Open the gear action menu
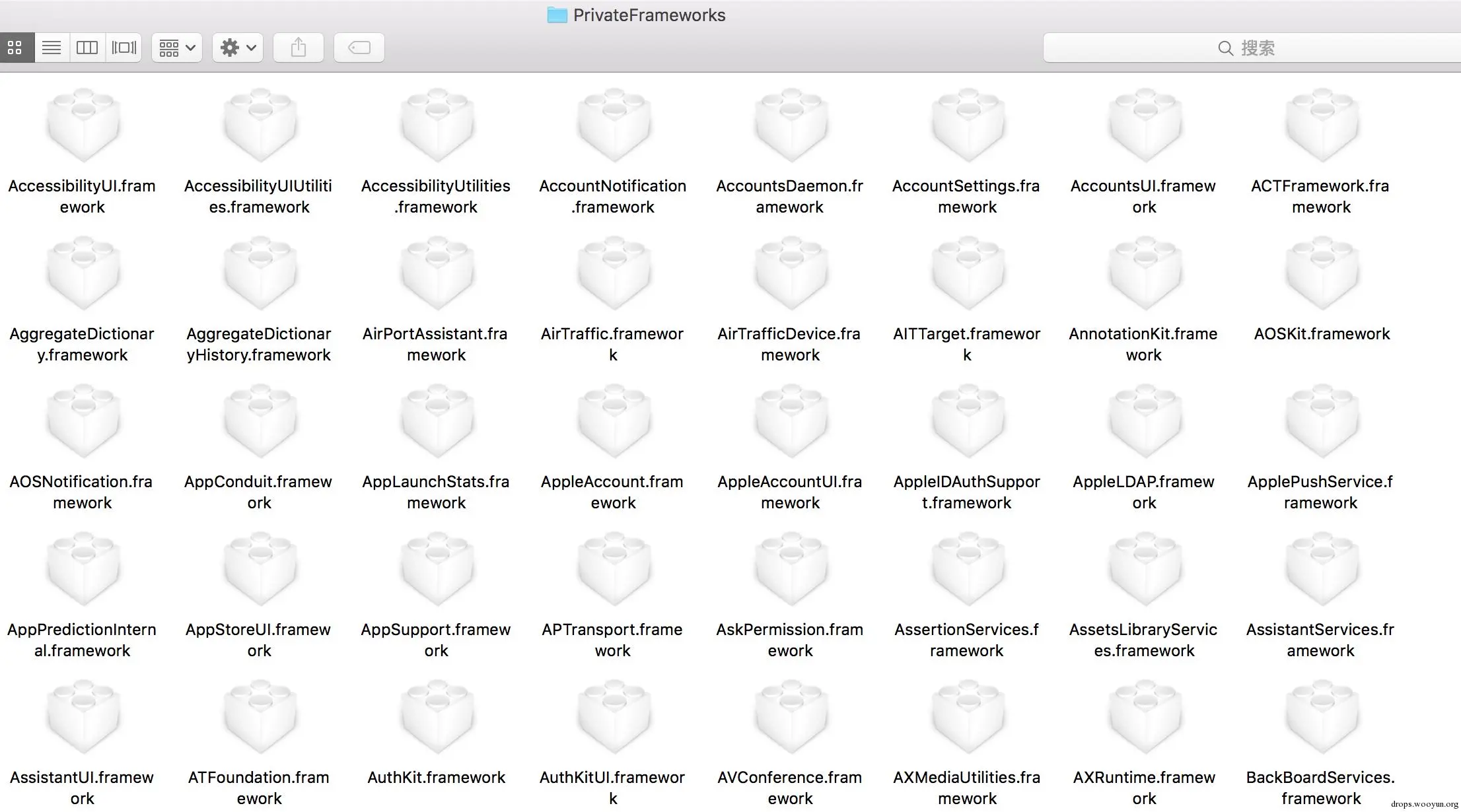The height and width of the screenshot is (812, 1461). pyautogui.click(x=238, y=48)
